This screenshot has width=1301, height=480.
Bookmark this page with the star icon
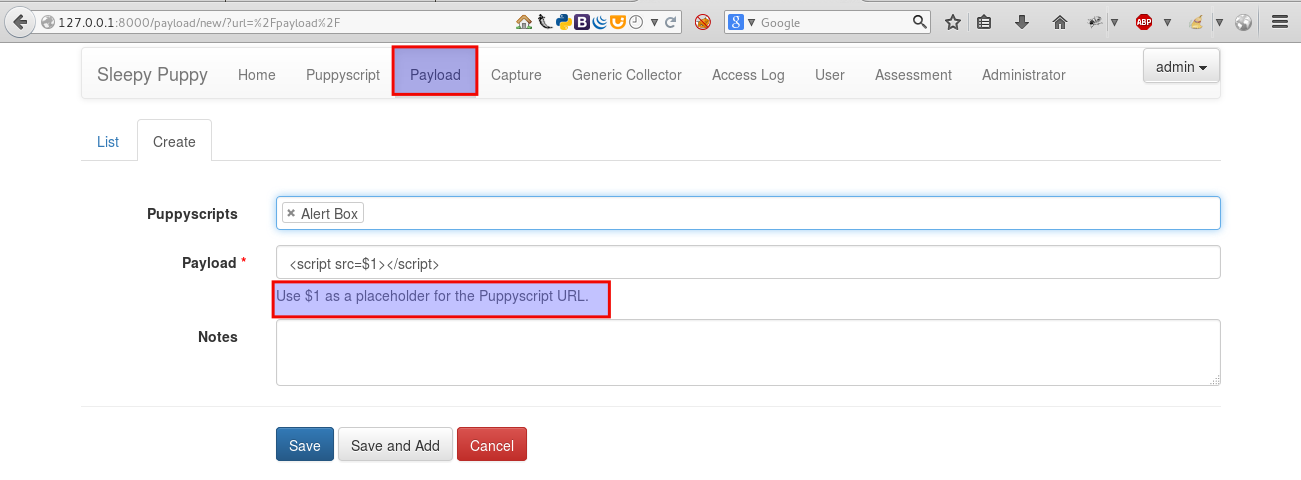[x=953, y=21]
